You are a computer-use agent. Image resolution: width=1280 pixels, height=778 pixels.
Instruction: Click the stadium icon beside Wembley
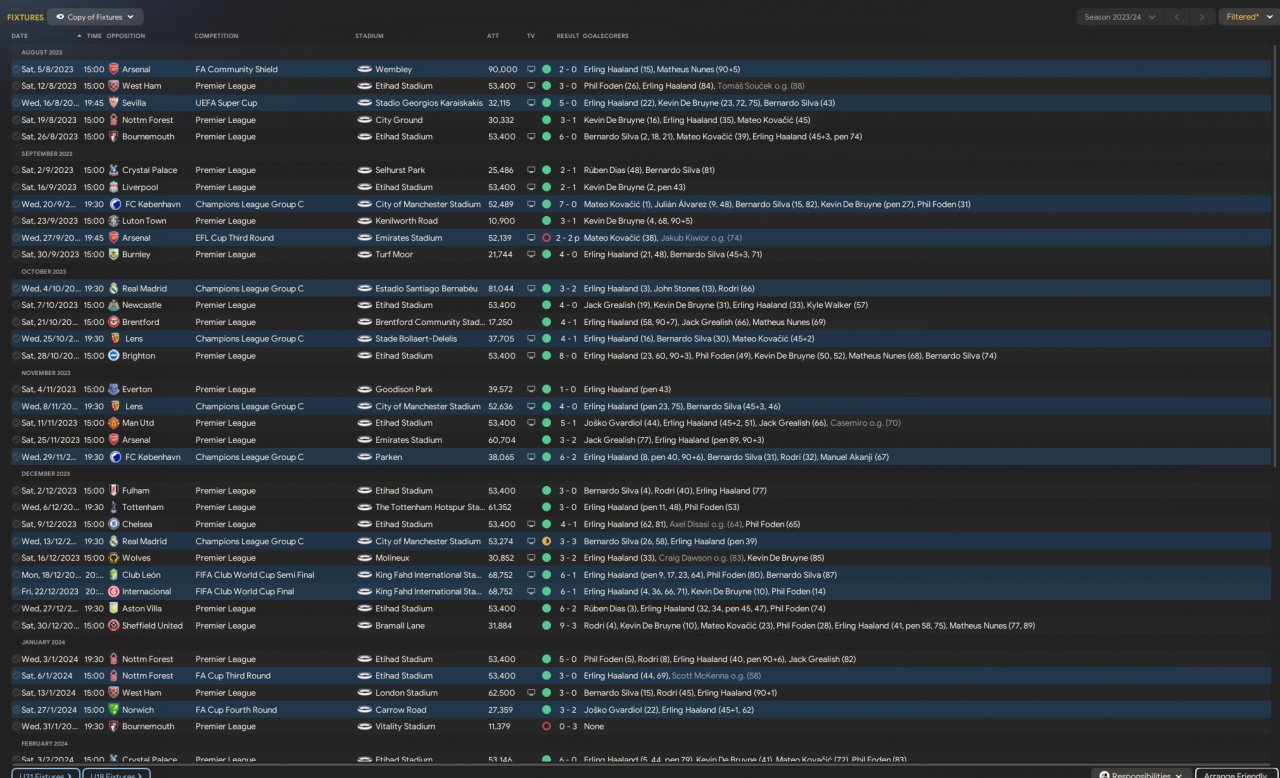(x=364, y=70)
